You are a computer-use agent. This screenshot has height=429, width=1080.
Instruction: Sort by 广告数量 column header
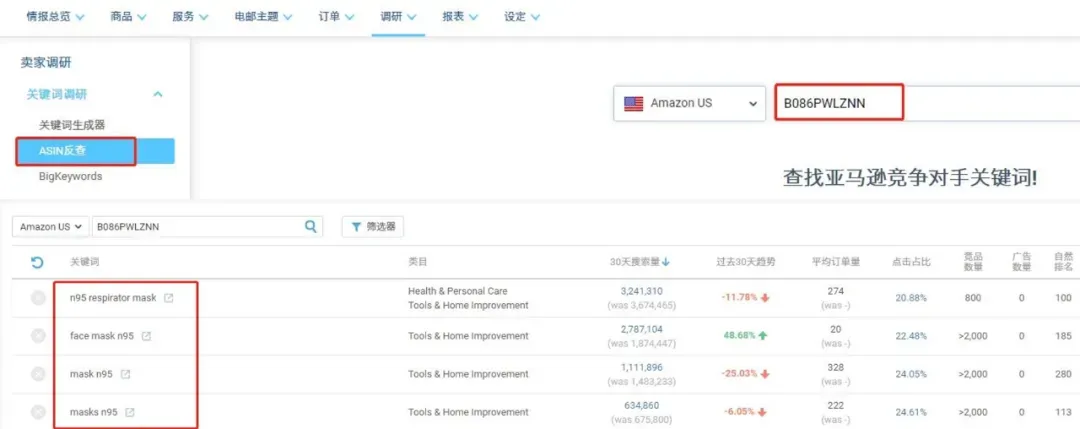click(x=1021, y=262)
